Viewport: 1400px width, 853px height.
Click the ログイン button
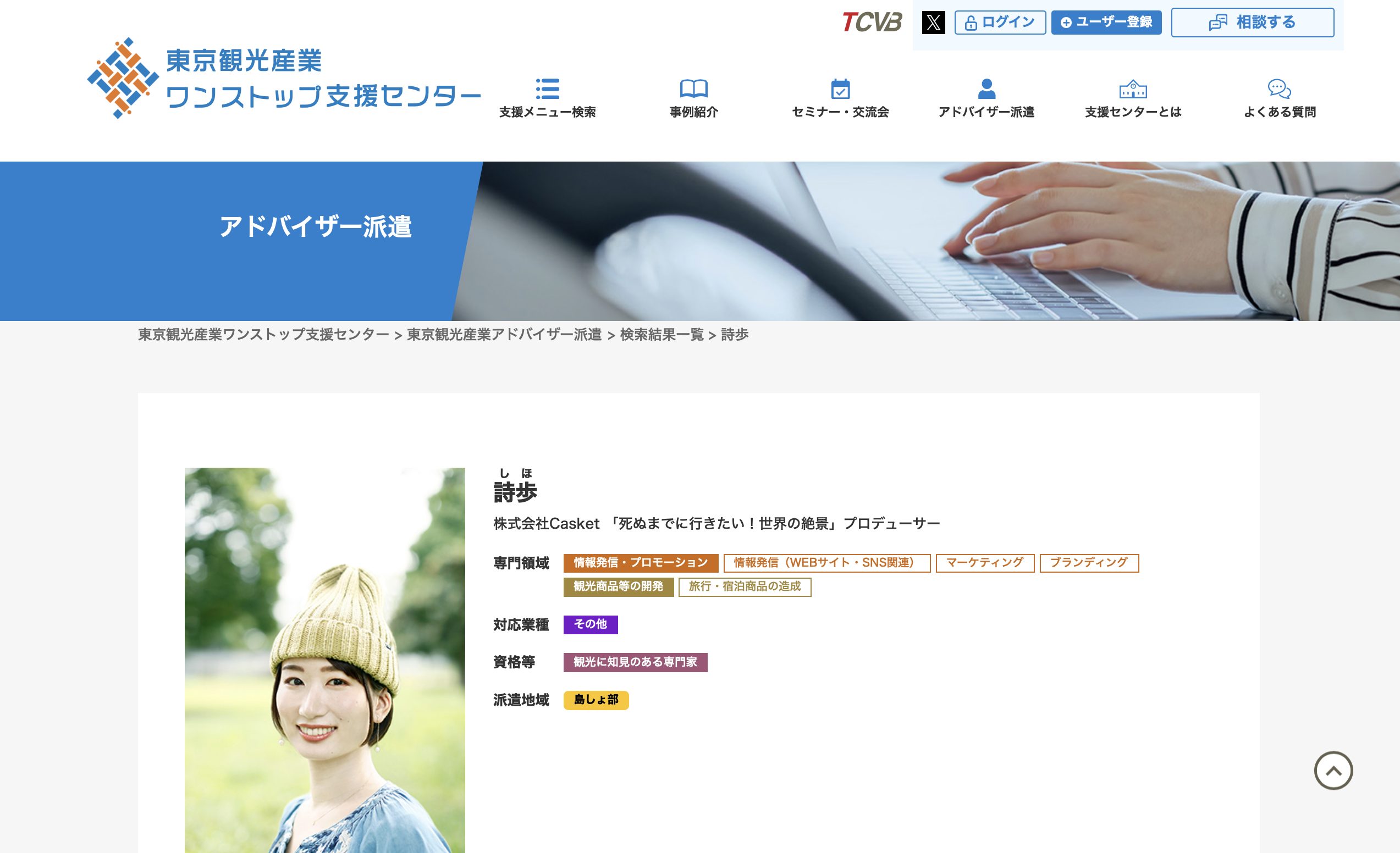point(1000,23)
